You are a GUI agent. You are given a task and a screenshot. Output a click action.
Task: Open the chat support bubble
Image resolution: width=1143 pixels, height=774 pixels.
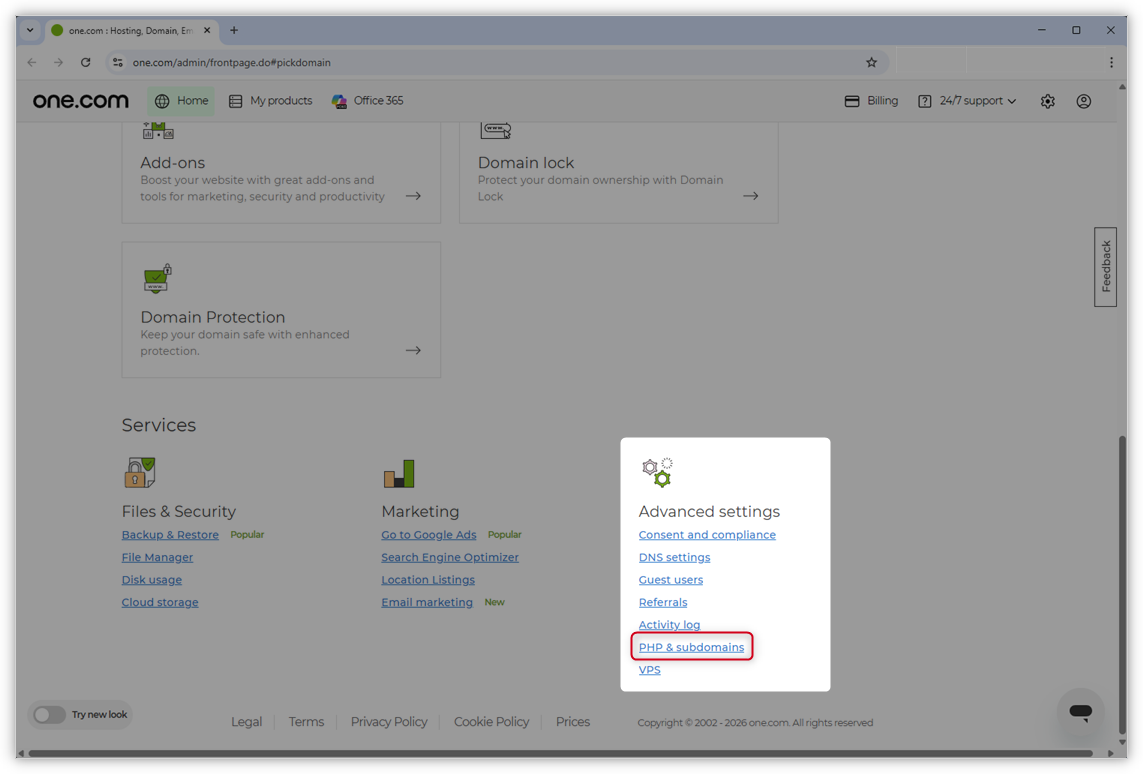tap(1080, 712)
